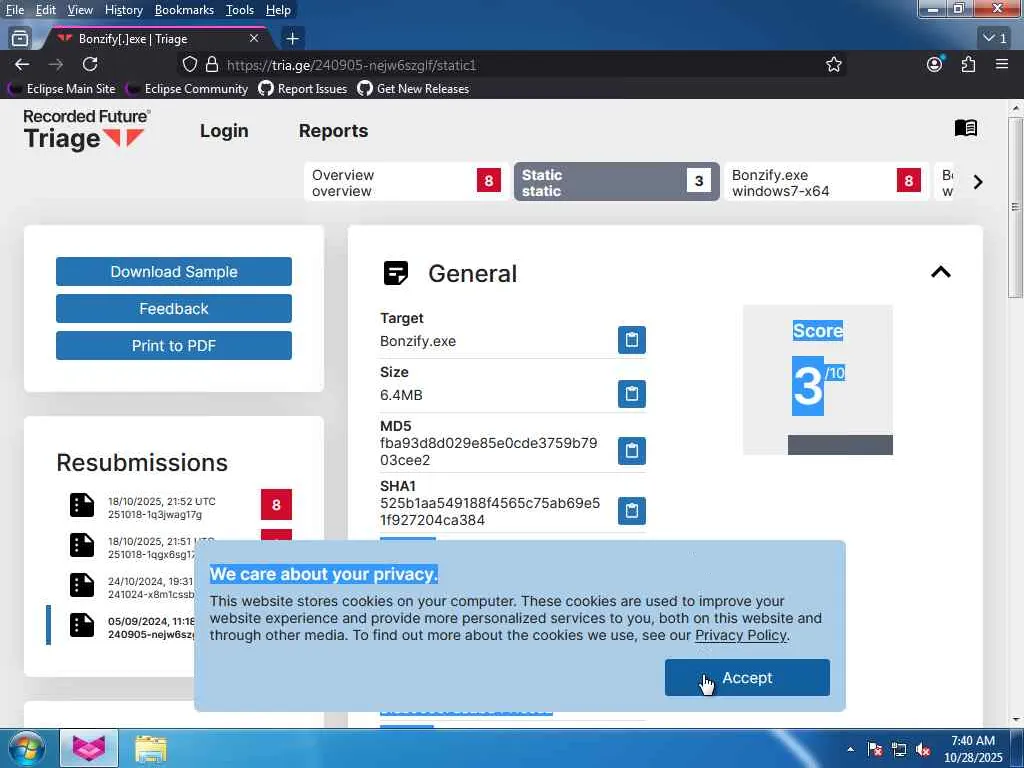
Task: Open the View menu
Action: tap(80, 10)
